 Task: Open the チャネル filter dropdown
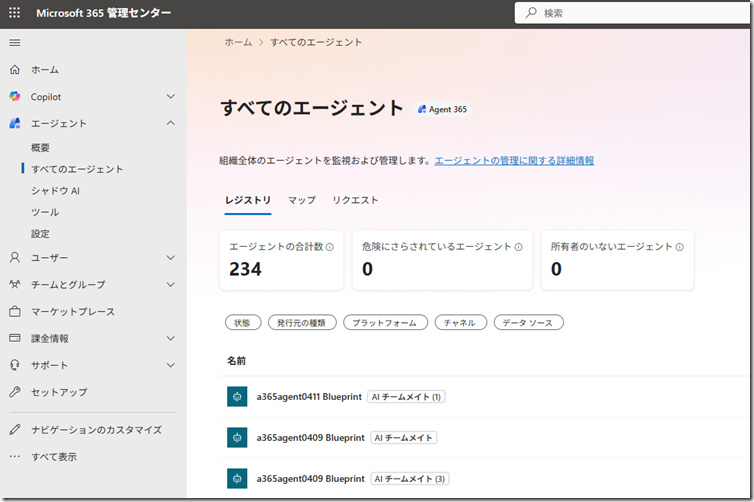click(x=461, y=323)
